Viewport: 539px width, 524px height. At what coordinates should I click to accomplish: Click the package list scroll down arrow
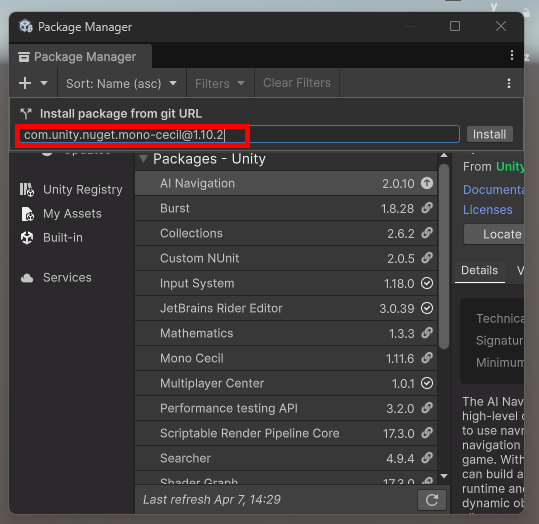444,476
